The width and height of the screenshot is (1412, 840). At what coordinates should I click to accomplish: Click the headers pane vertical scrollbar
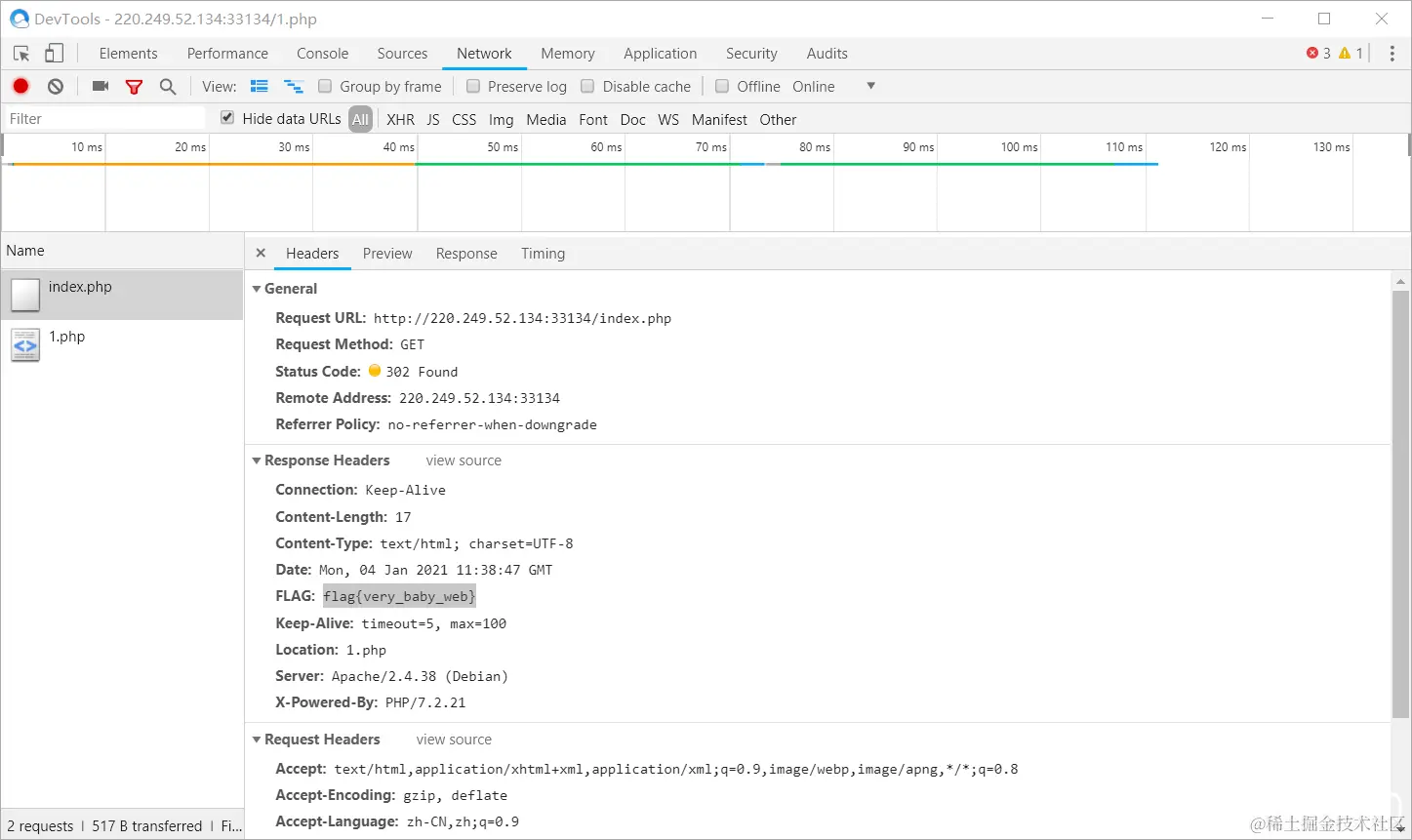coord(1400,504)
